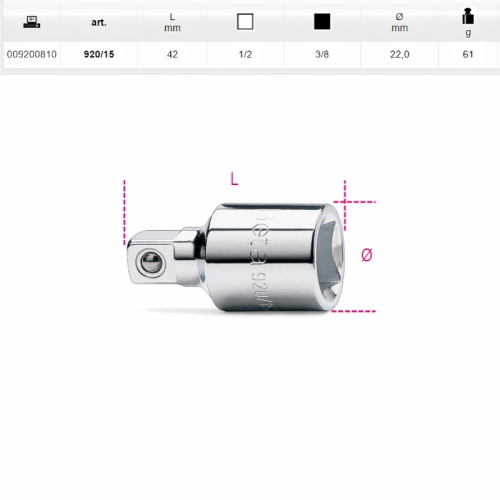
Task: Select item code 009200810
Action: click(32, 54)
